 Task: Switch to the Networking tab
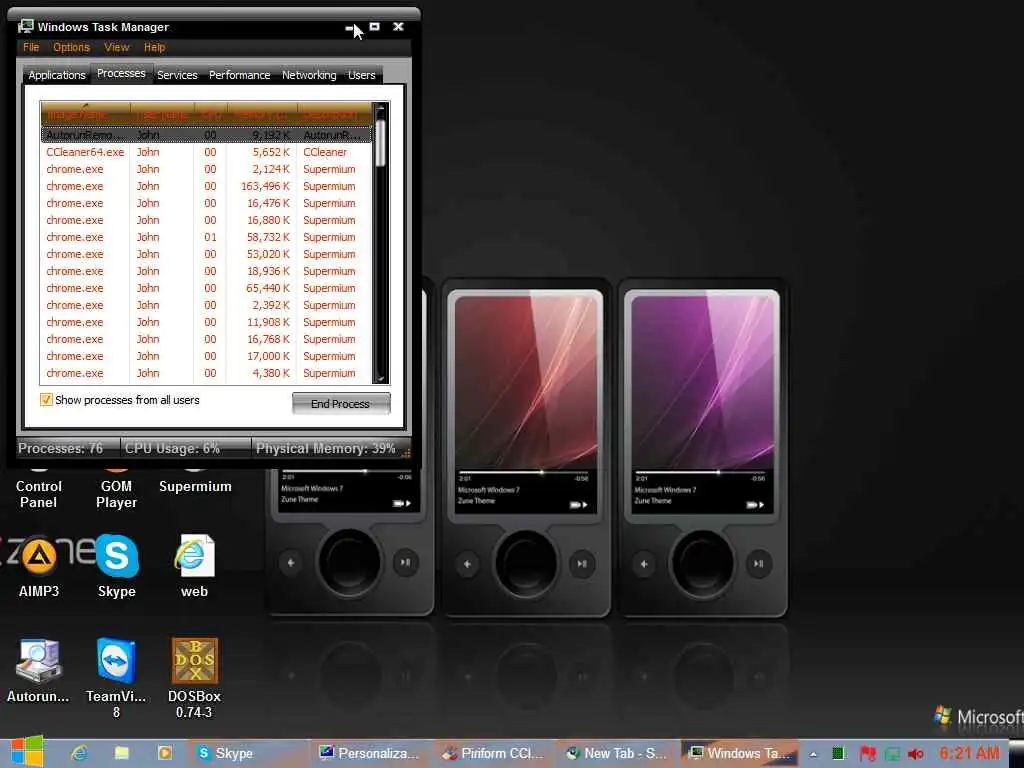click(x=309, y=75)
